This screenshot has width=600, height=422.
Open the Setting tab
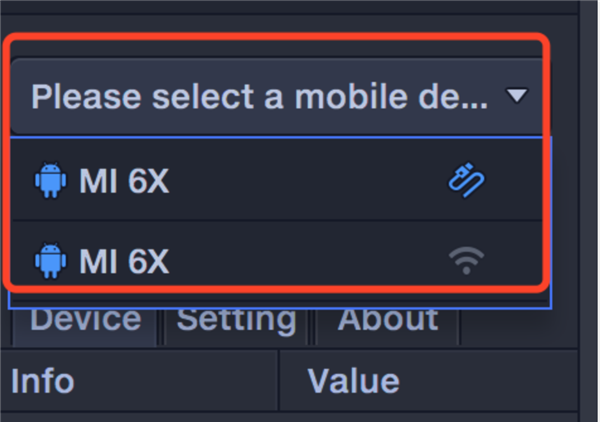[237, 320]
